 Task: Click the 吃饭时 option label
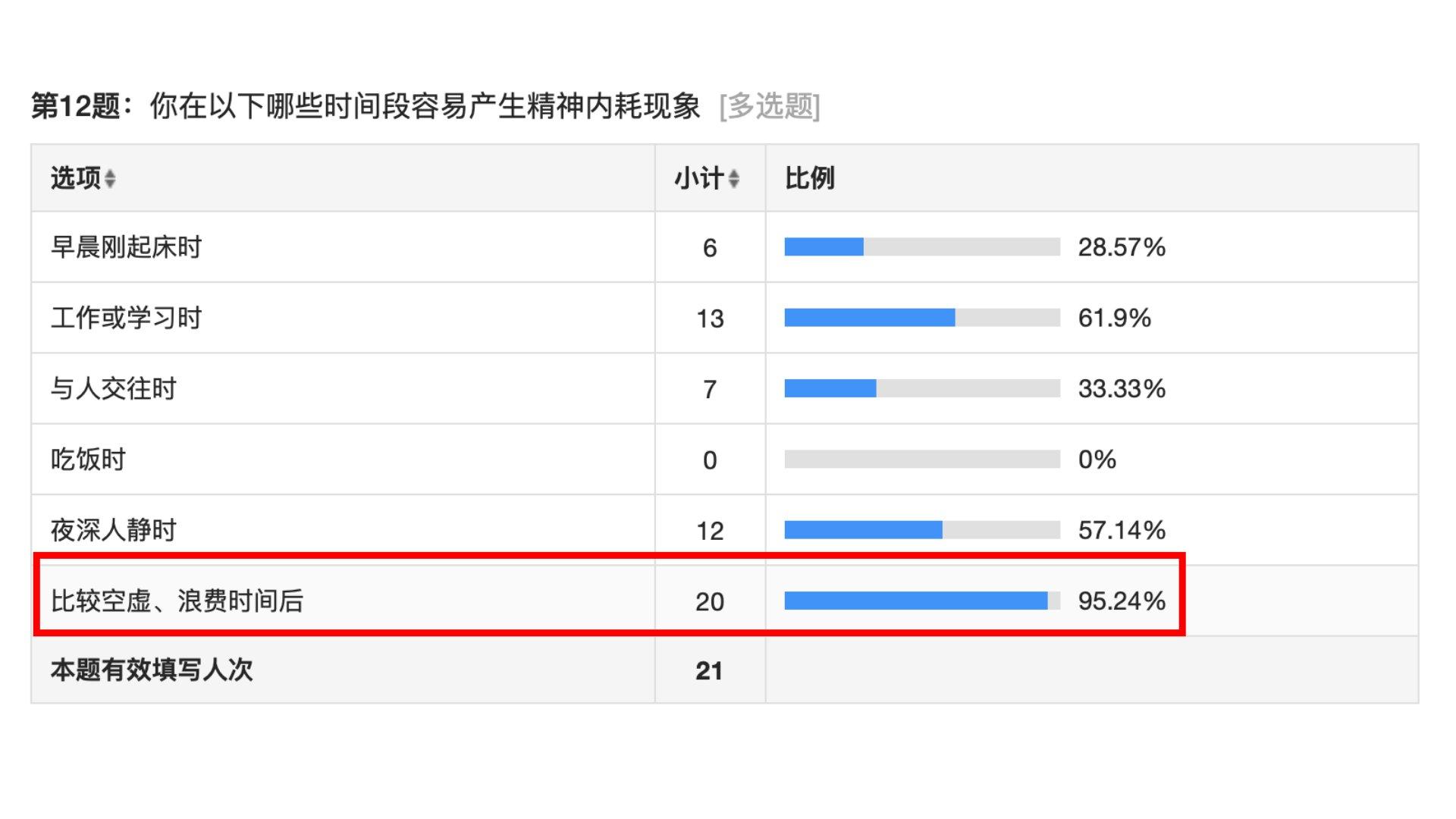click(88, 460)
